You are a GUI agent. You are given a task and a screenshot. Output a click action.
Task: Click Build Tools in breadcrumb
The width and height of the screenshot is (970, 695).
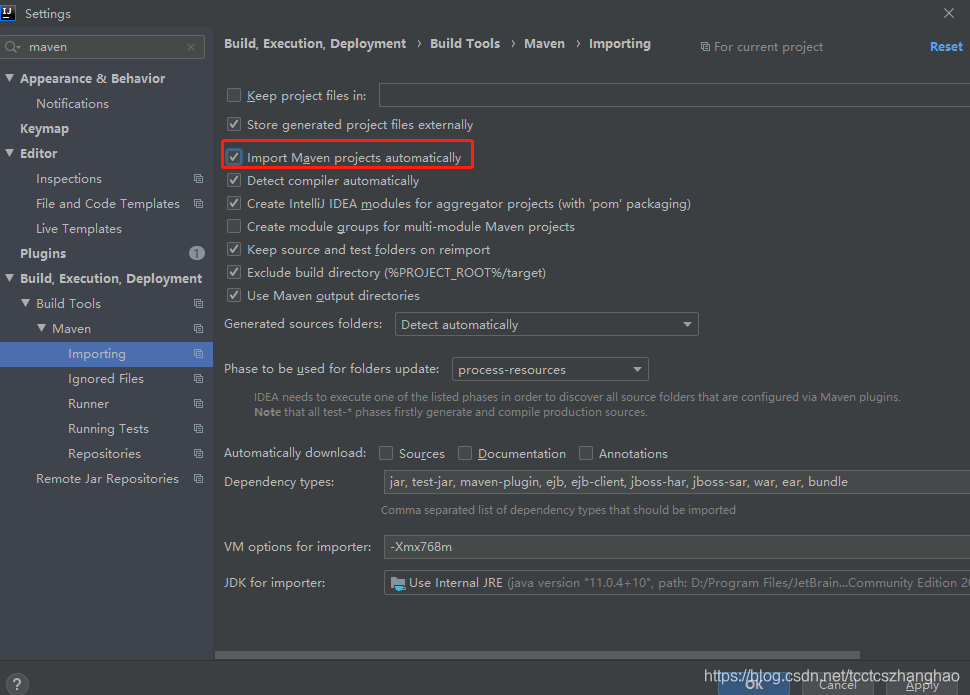pos(465,44)
